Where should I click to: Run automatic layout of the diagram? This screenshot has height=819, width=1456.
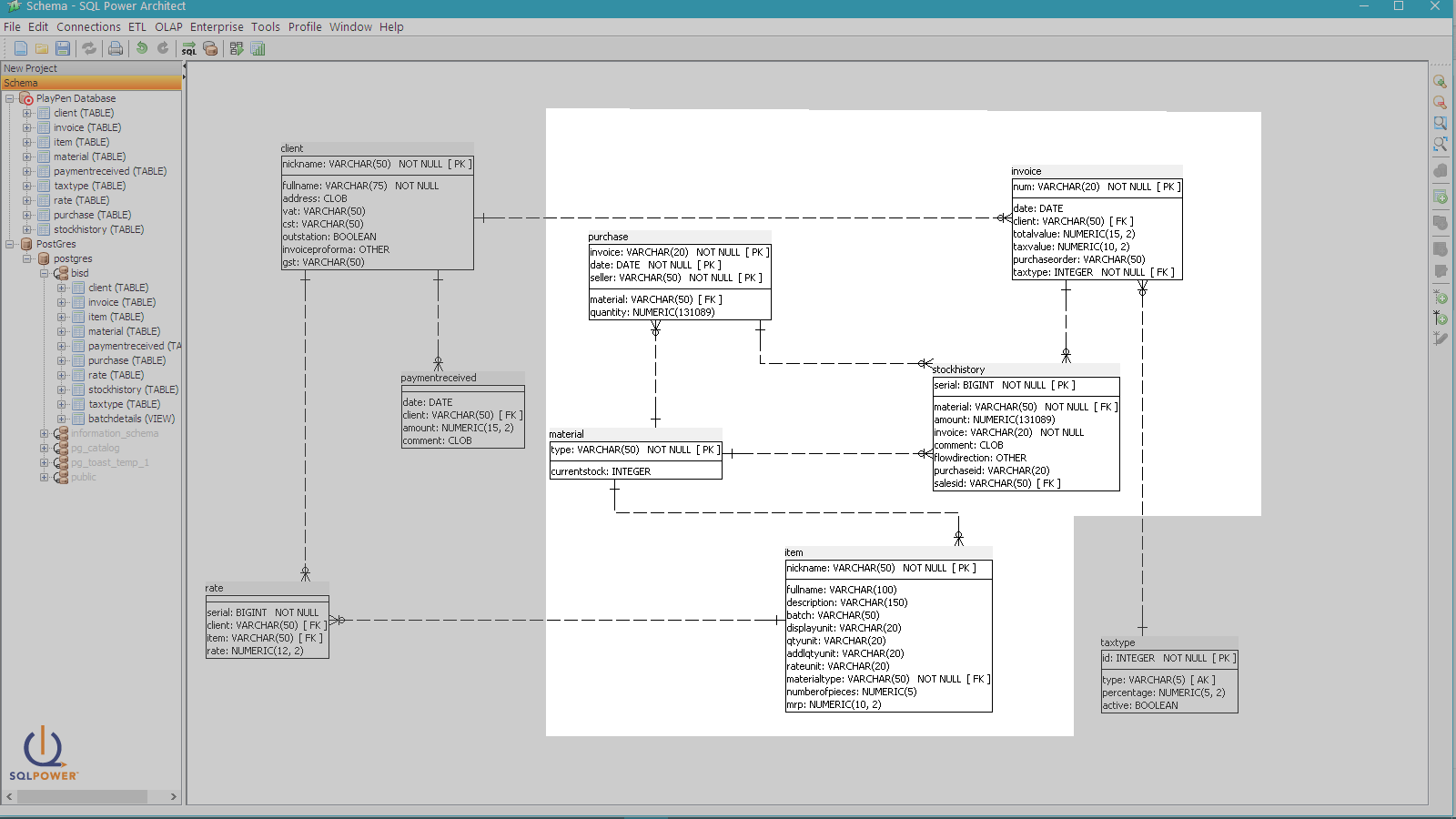pyautogui.click(x=237, y=48)
